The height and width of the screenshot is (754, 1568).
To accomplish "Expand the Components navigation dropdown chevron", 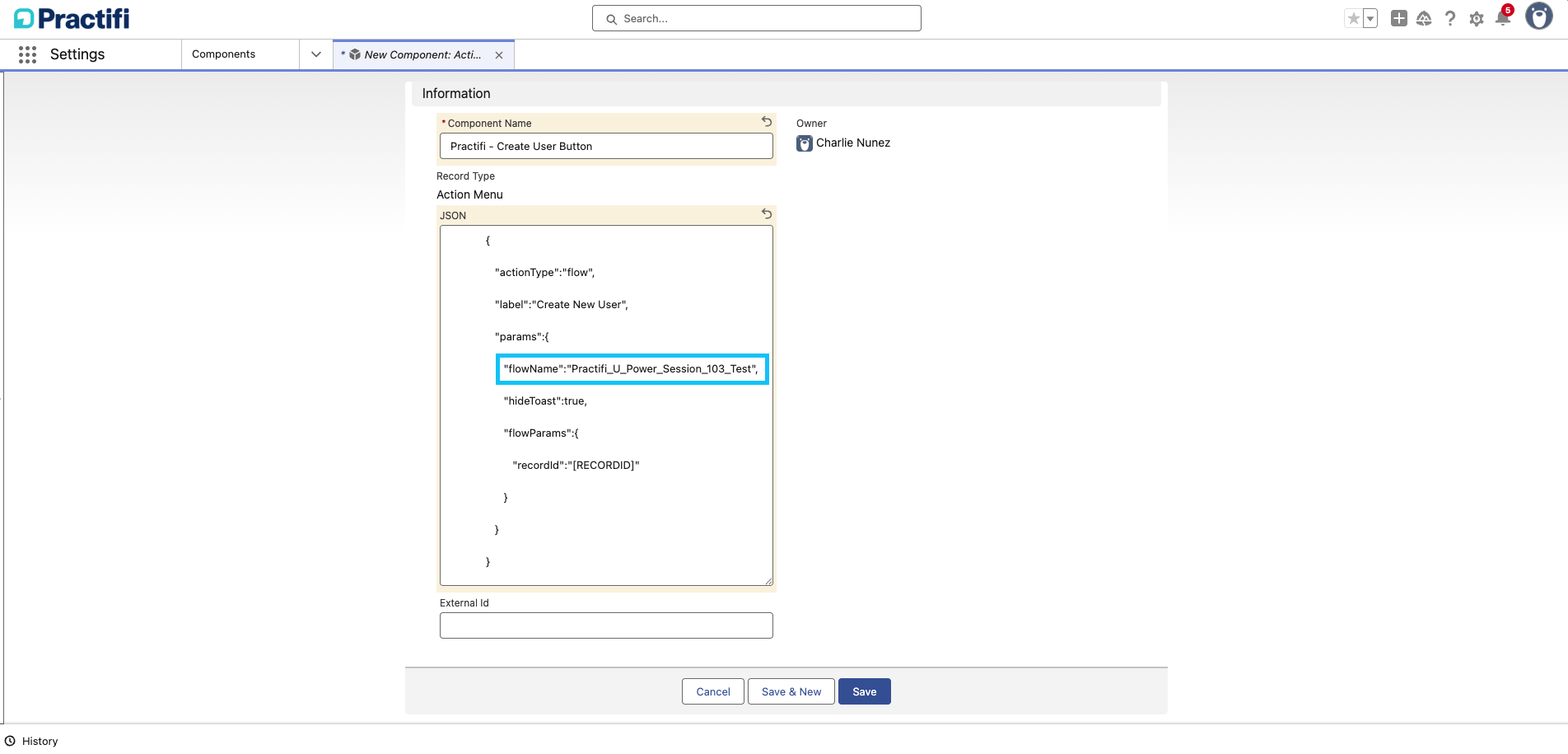I will coord(316,54).
